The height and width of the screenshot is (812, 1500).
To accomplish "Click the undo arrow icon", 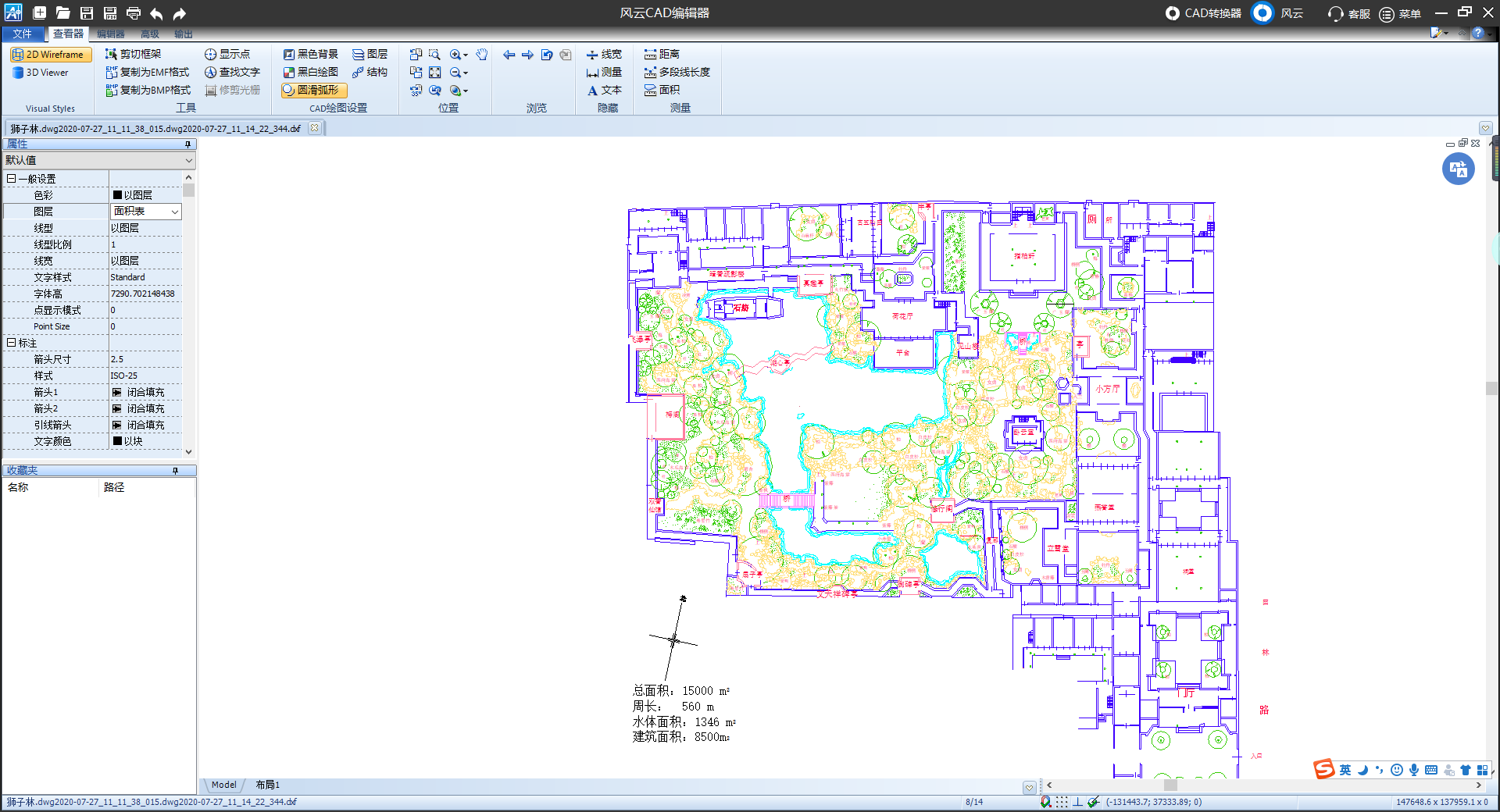I will pos(156,13).
